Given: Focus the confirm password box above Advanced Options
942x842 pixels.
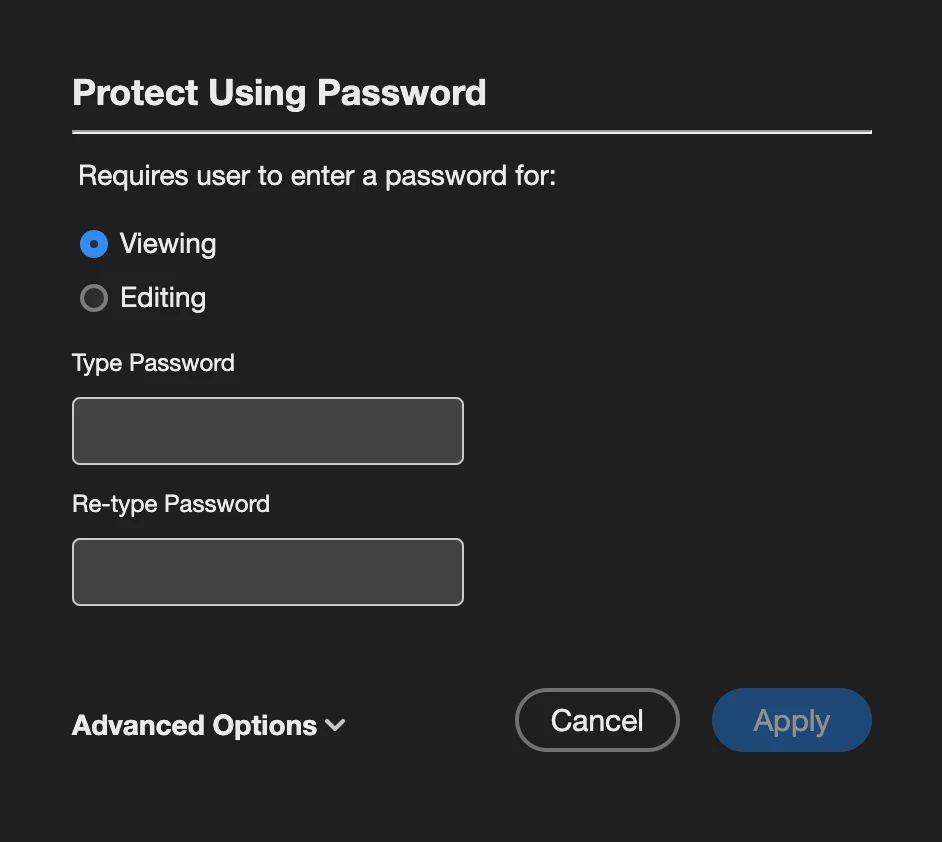Looking at the screenshot, I should click(x=268, y=572).
